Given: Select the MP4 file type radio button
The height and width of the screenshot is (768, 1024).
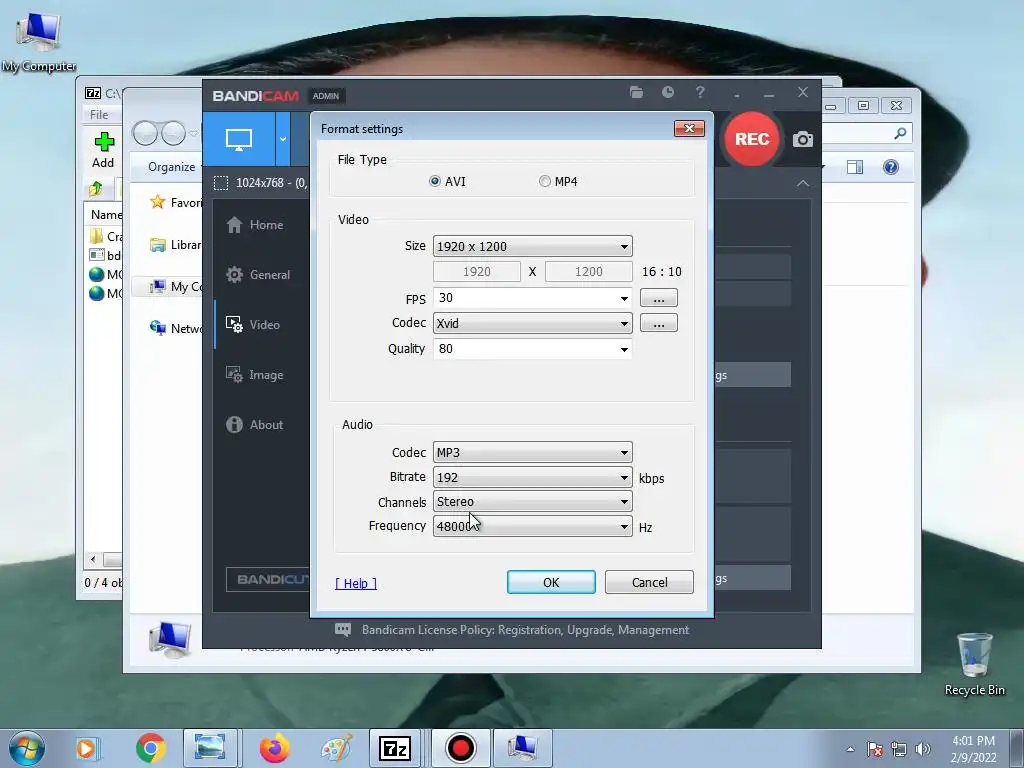Looking at the screenshot, I should tap(545, 182).
